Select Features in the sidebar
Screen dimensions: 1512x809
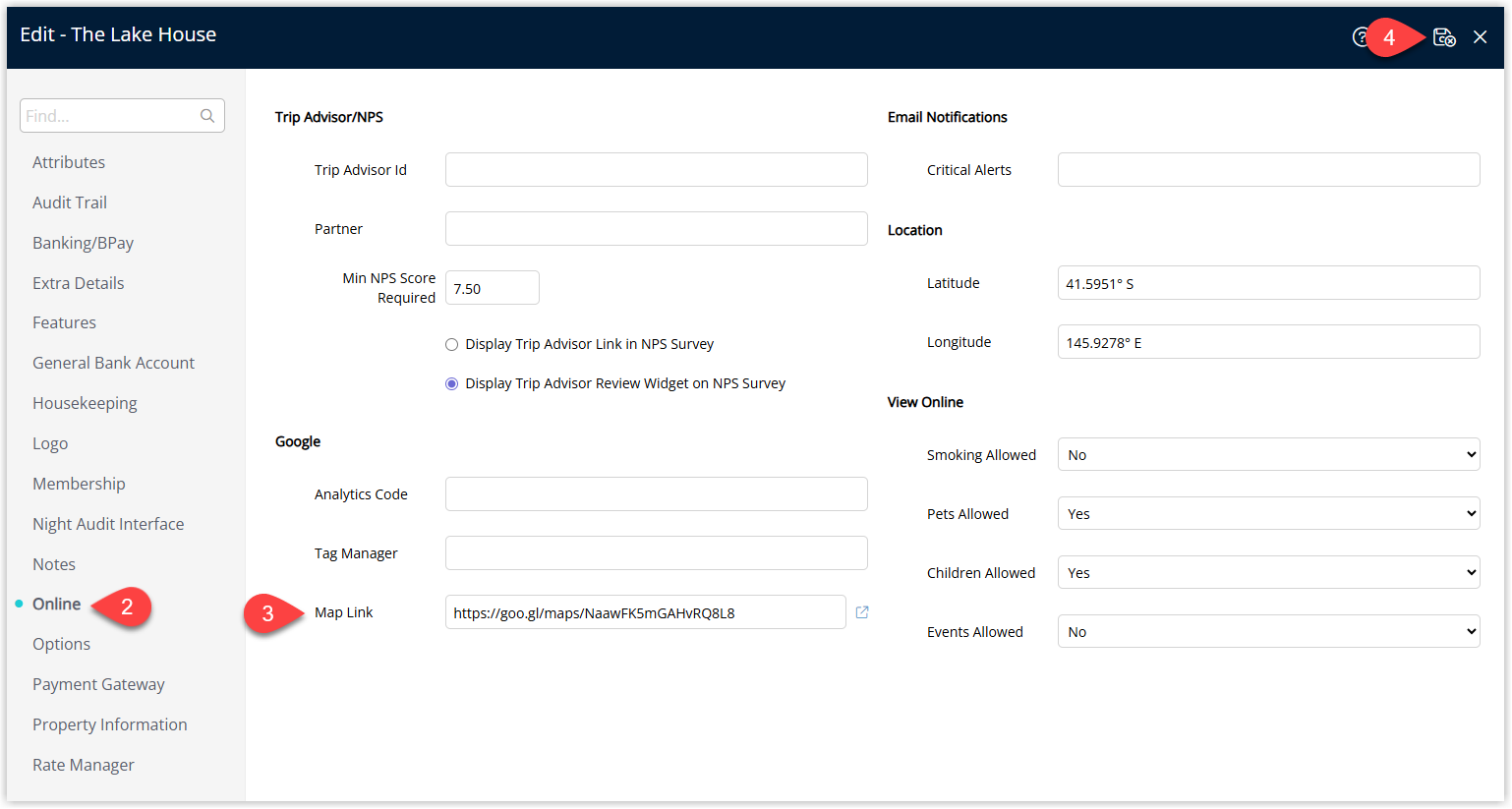click(64, 322)
